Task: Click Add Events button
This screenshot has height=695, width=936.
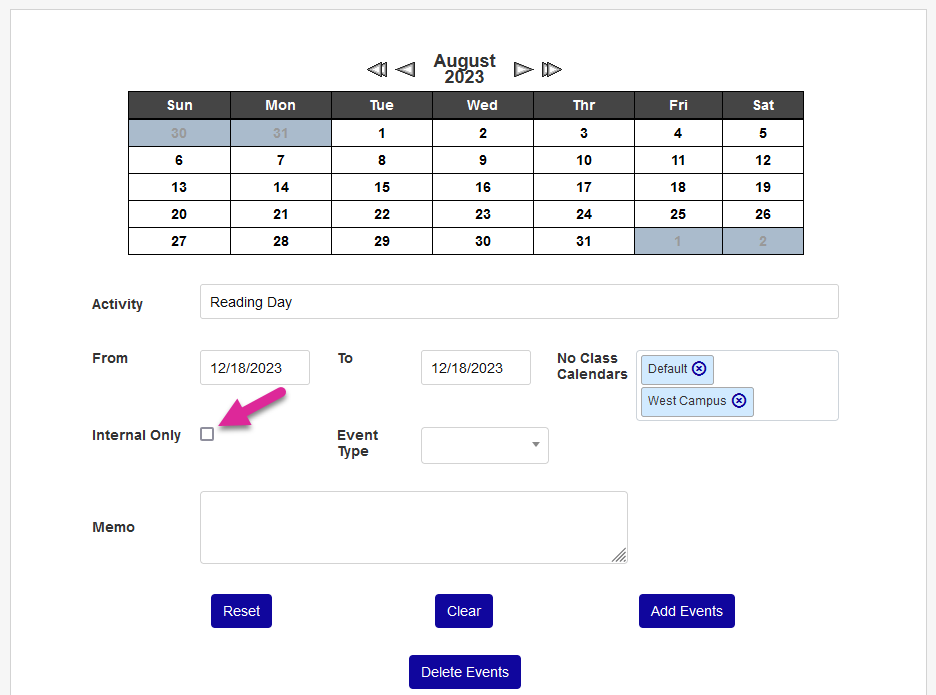Action: (x=686, y=611)
